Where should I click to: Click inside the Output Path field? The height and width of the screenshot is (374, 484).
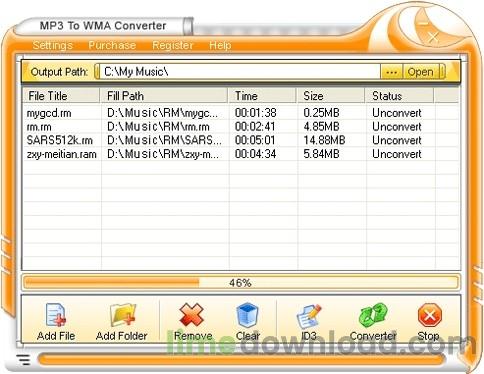(x=239, y=72)
